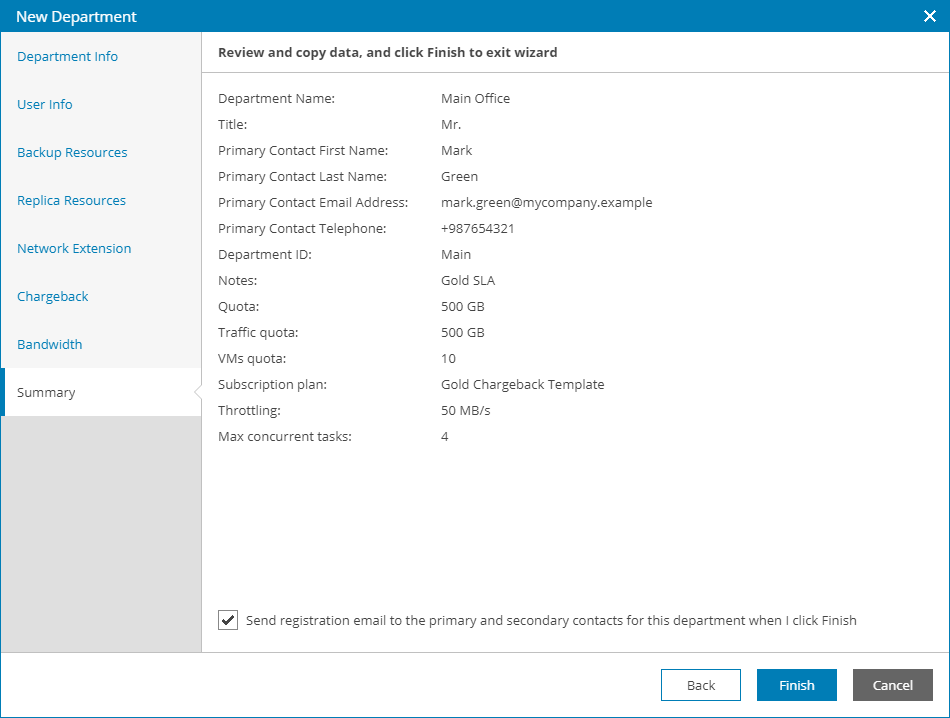Click the send registration email label text
Viewport: 950px width, 718px height.
(x=551, y=621)
